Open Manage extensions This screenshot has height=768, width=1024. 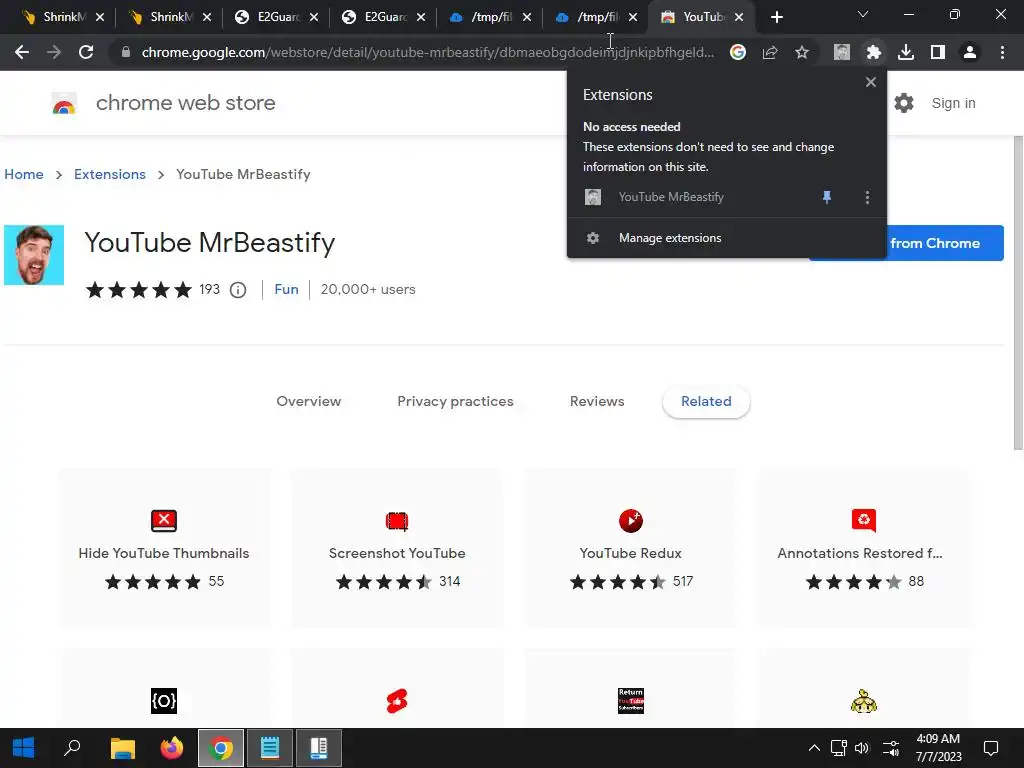click(726, 238)
